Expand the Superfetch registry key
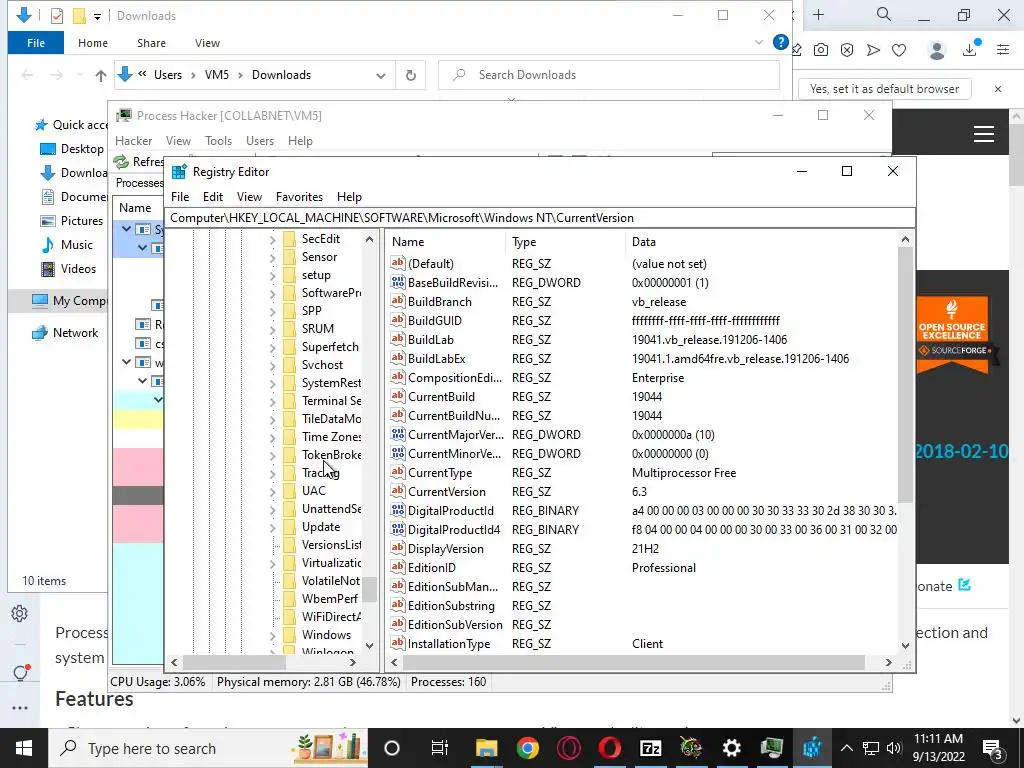This screenshot has width=1024, height=768. (273, 348)
